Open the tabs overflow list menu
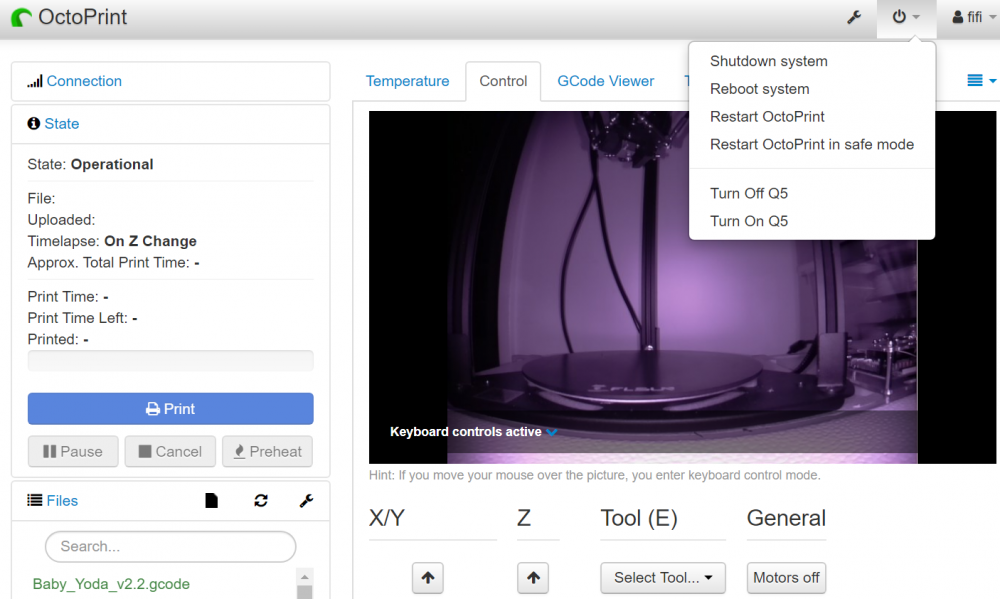The width and height of the screenshot is (1000, 599). pos(981,80)
